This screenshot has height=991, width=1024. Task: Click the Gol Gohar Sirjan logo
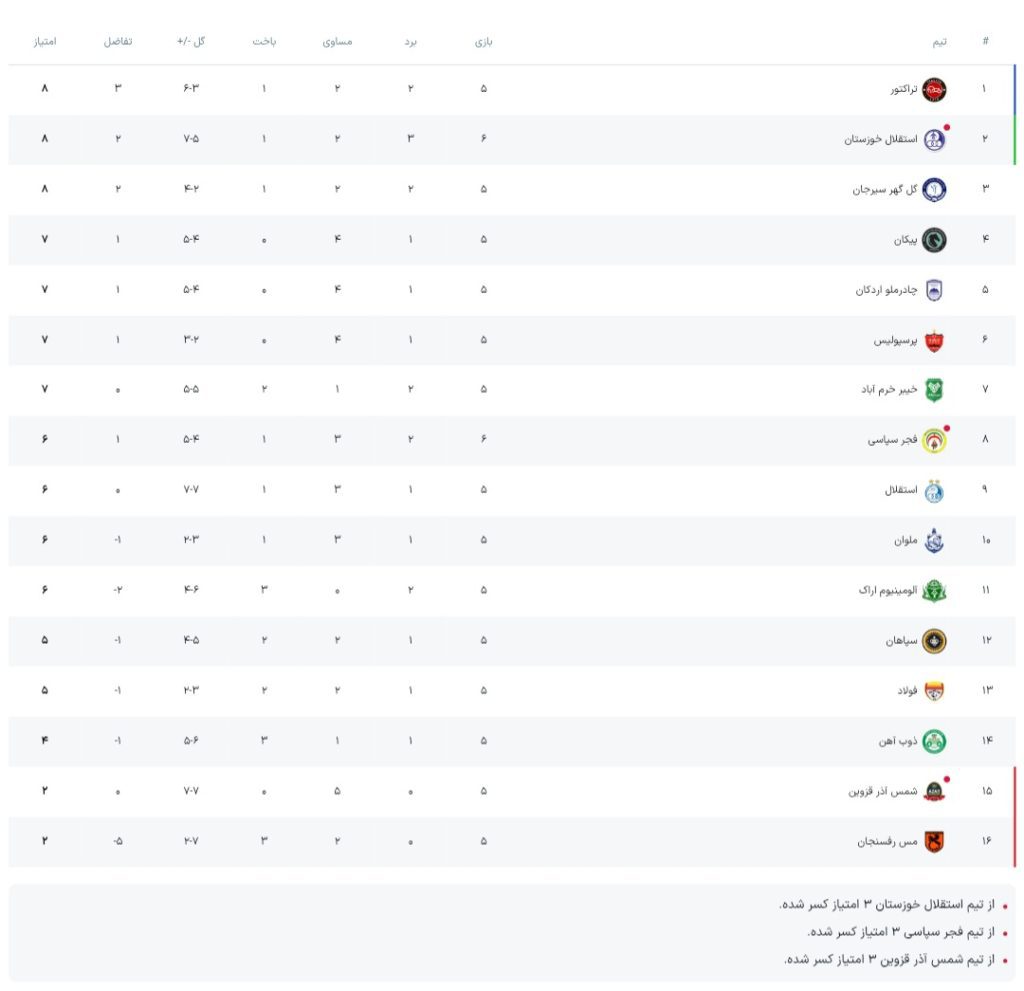point(933,189)
